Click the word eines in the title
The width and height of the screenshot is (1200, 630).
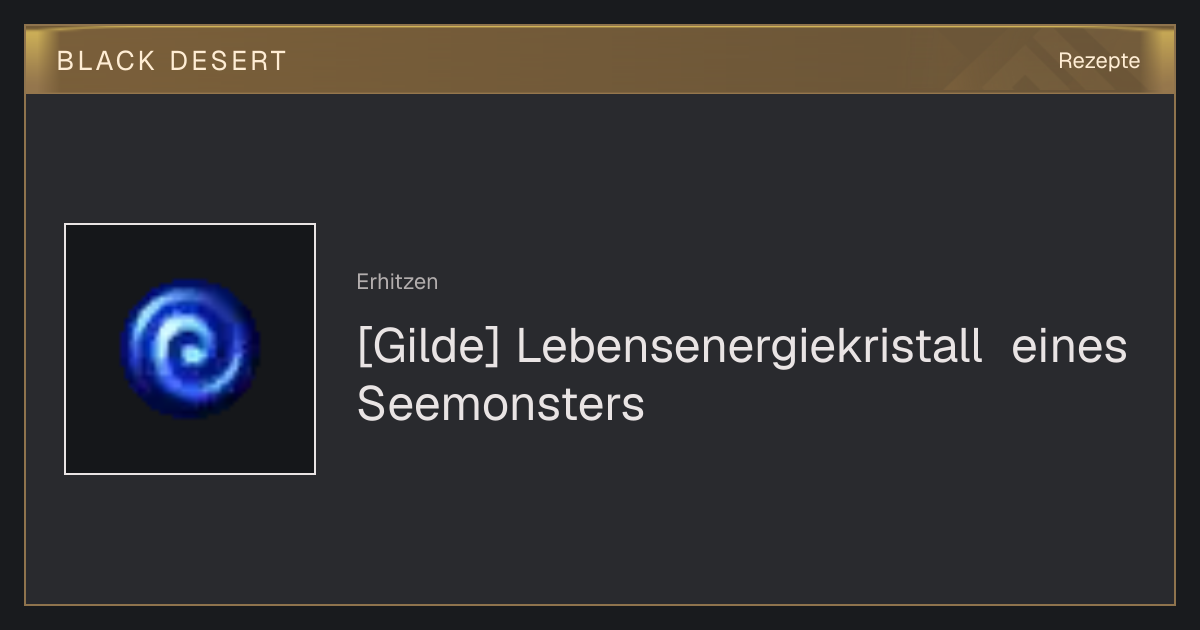click(x=1070, y=347)
